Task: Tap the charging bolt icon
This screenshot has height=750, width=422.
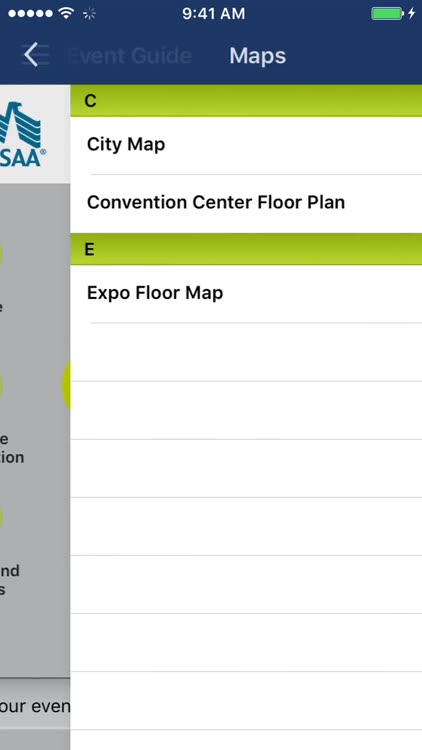Action: (411, 13)
